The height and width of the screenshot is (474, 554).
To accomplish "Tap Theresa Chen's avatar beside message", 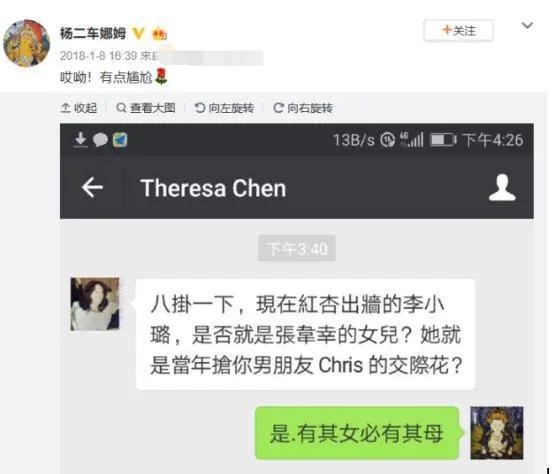I will point(95,304).
